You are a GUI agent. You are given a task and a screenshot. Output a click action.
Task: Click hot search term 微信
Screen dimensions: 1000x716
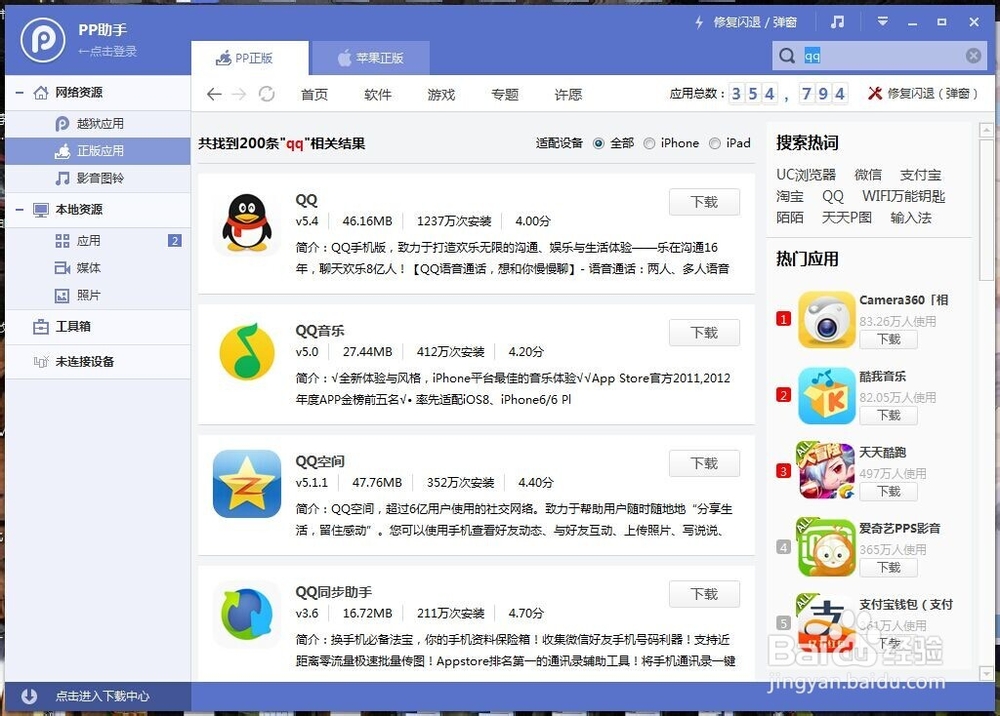point(868,175)
